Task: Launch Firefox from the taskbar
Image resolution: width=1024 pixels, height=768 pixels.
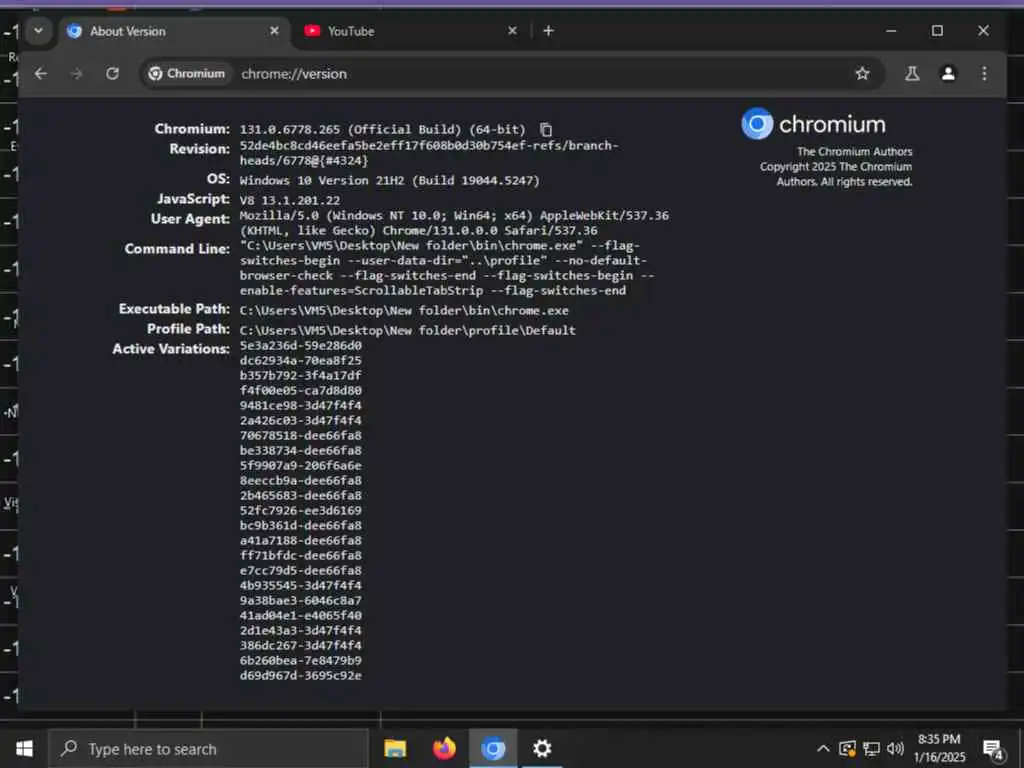Action: 444,748
